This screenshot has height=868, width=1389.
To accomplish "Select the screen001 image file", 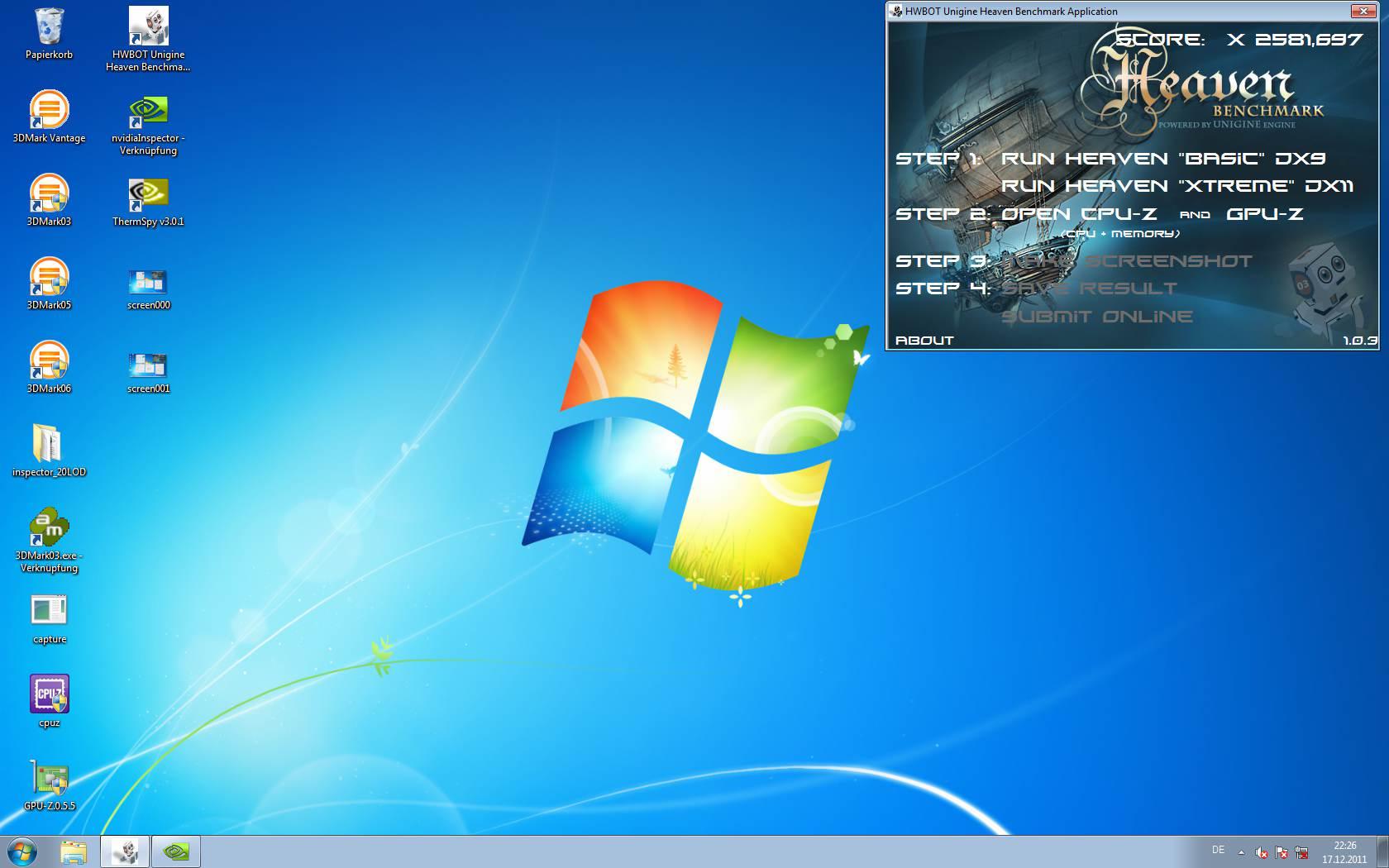I will pyautogui.click(x=148, y=372).
